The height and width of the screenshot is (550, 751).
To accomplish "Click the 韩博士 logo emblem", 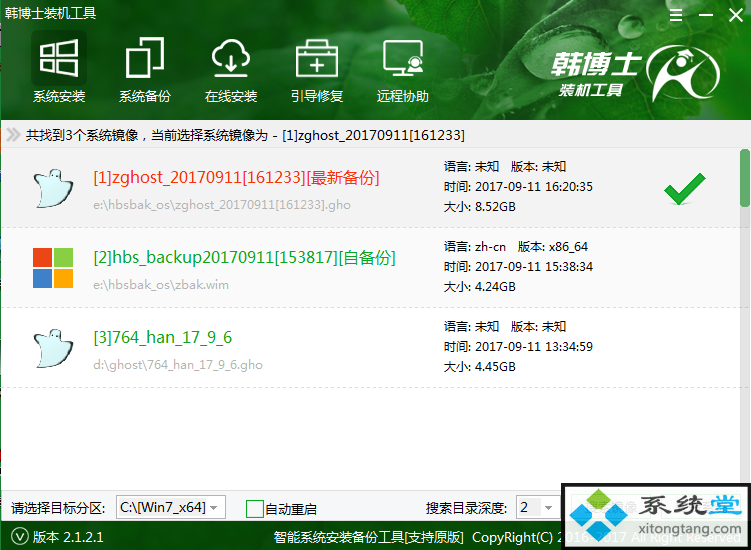I will (683, 73).
